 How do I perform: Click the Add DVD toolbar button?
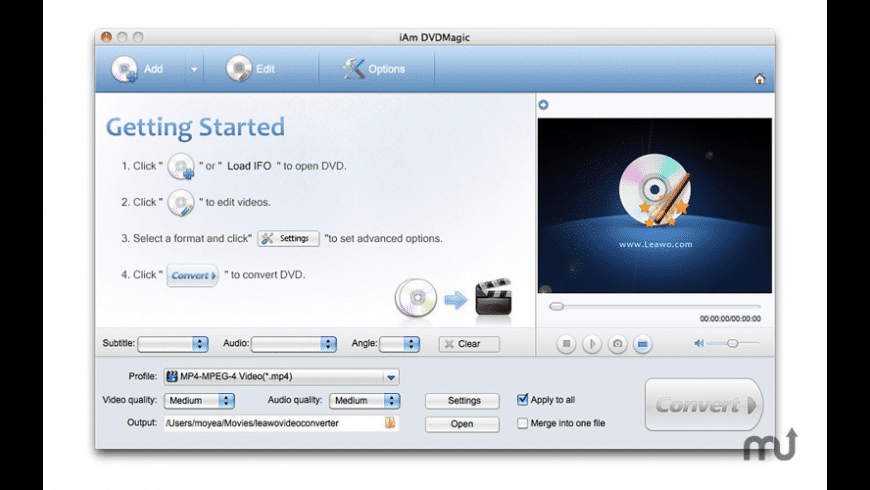[x=138, y=69]
